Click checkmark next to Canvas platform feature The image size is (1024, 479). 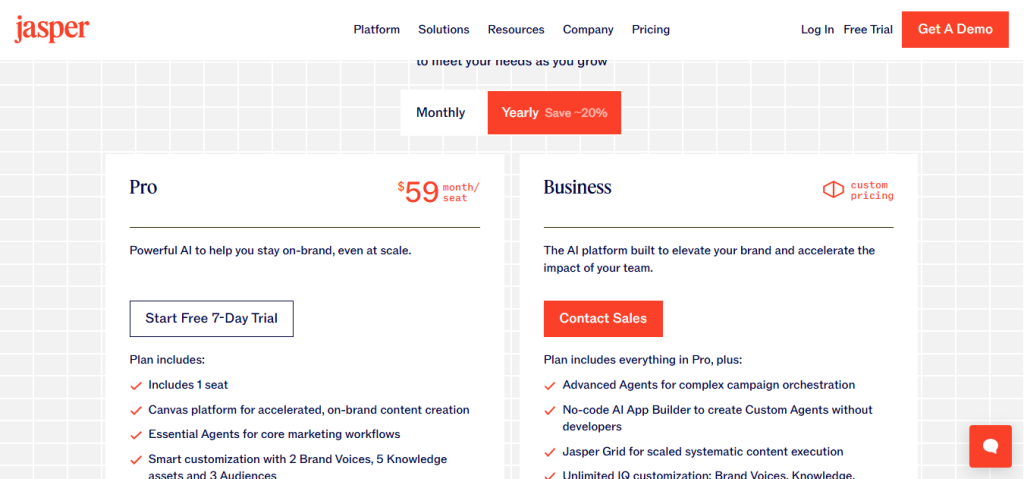[x=136, y=410]
